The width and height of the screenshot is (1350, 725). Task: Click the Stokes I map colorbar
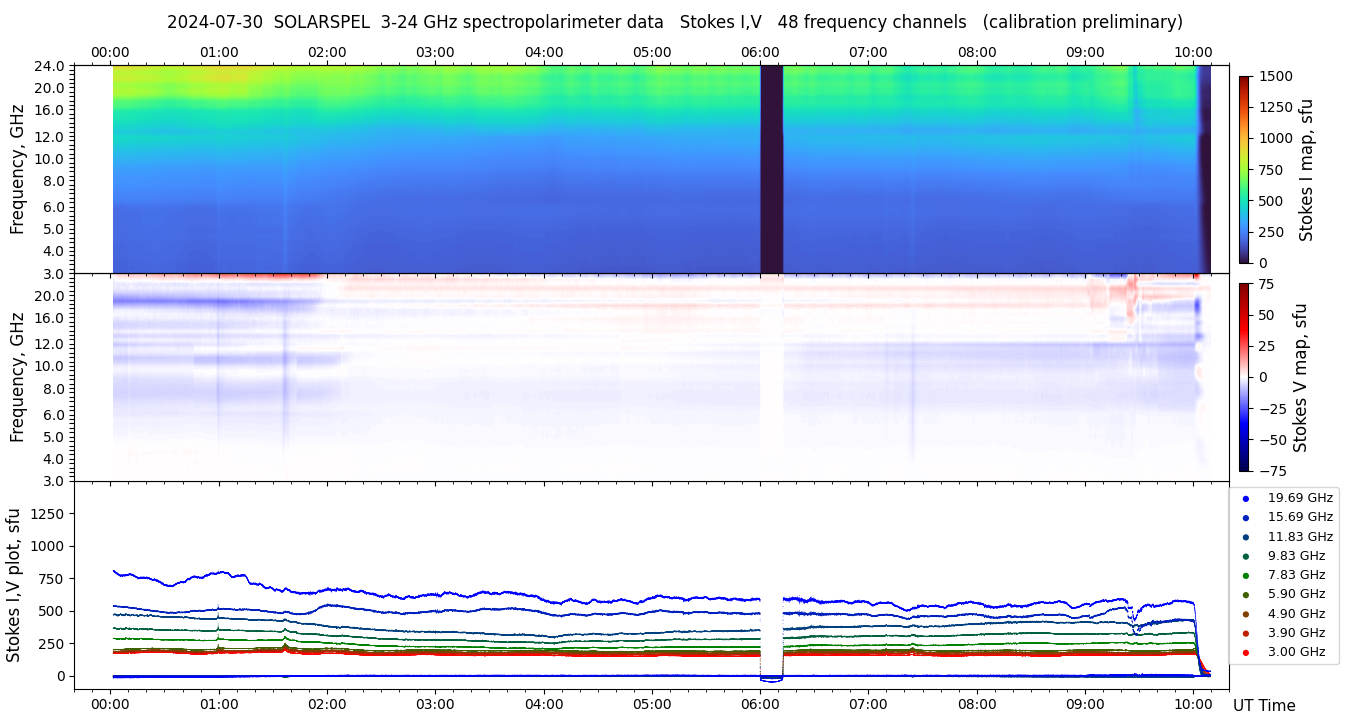click(x=1244, y=169)
